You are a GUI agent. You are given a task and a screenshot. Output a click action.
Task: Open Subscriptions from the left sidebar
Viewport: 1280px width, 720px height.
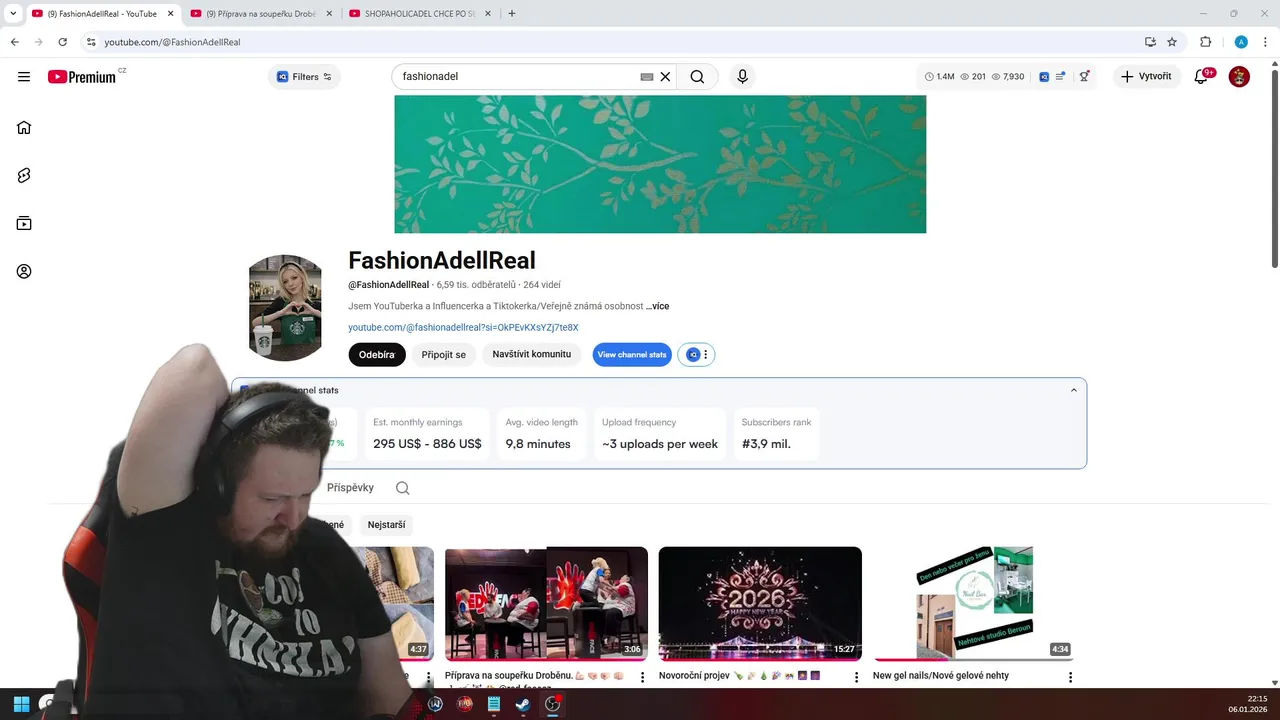coord(24,223)
